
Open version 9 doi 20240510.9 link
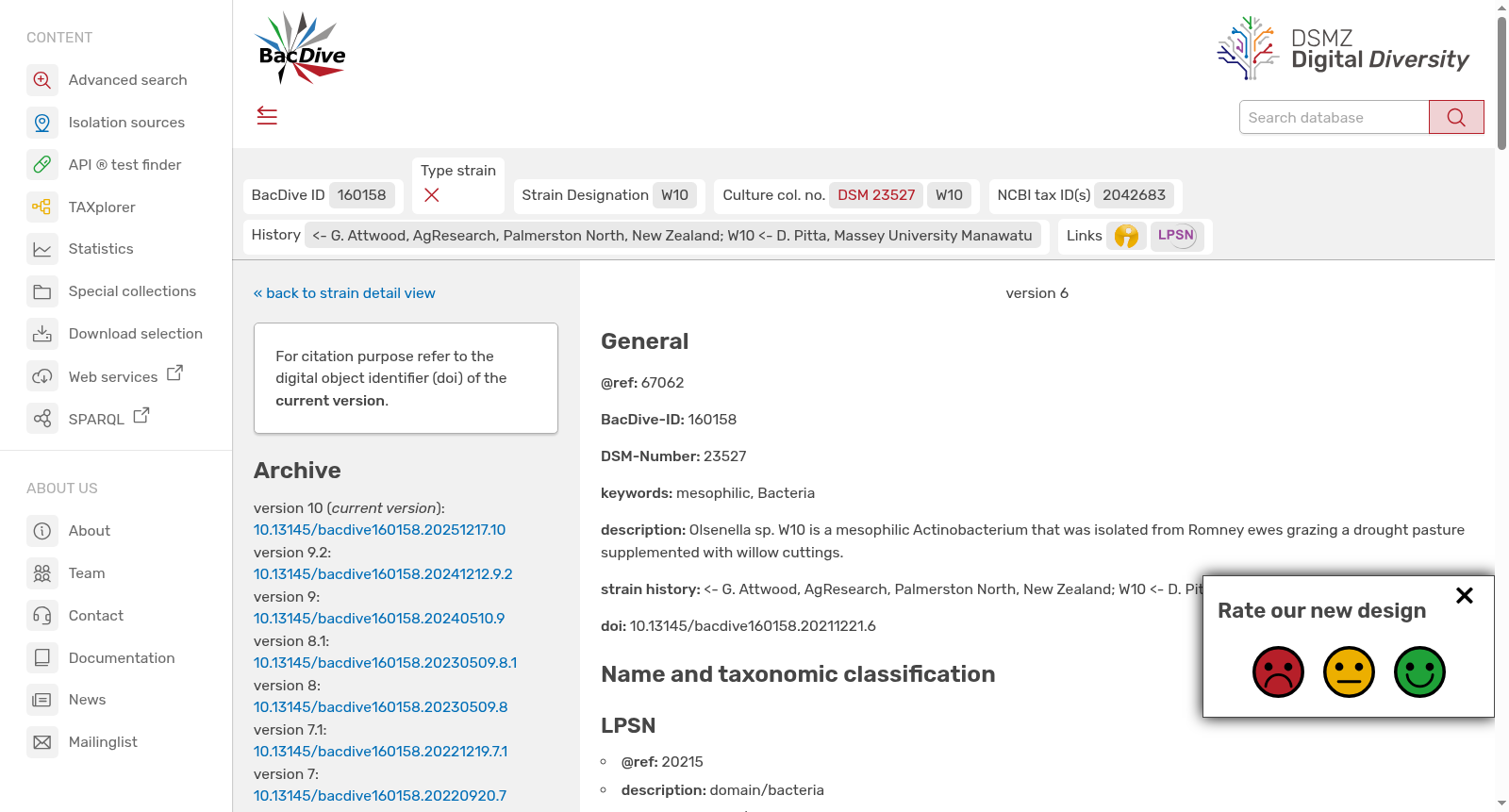(x=379, y=619)
